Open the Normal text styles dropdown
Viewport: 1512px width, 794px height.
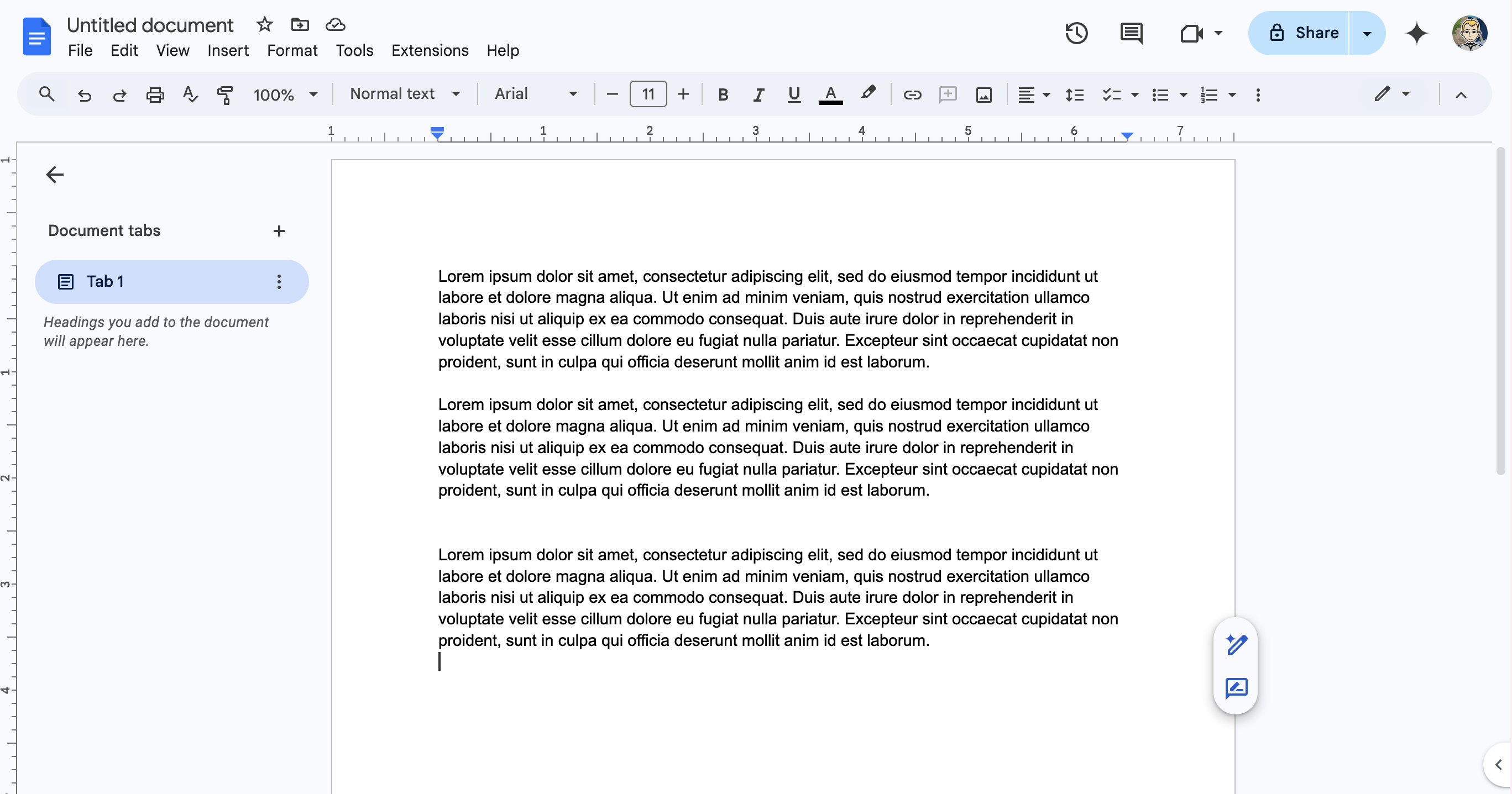pyautogui.click(x=405, y=94)
